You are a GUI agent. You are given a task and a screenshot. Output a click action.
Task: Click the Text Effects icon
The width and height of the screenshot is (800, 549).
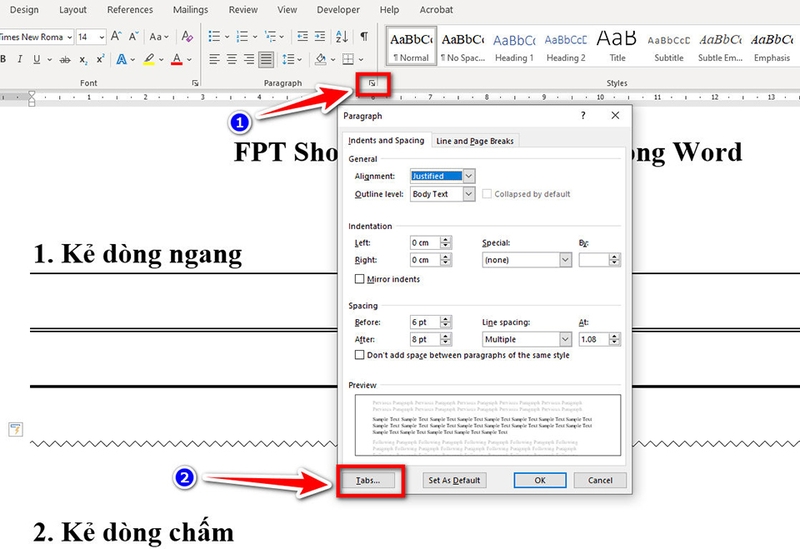121,59
